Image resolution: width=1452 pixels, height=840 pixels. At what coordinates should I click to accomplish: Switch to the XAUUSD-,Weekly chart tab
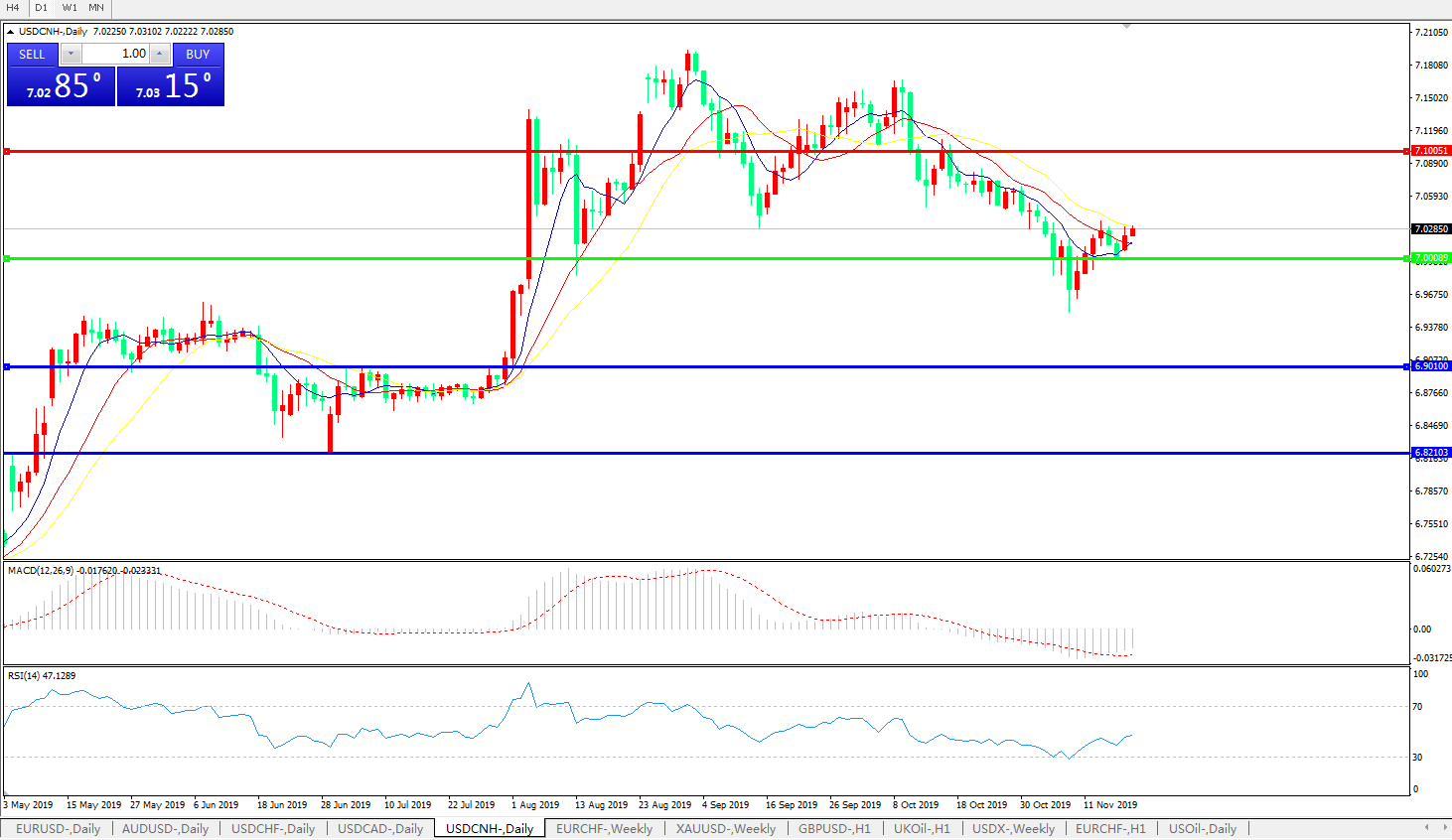pyautogui.click(x=725, y=828)
